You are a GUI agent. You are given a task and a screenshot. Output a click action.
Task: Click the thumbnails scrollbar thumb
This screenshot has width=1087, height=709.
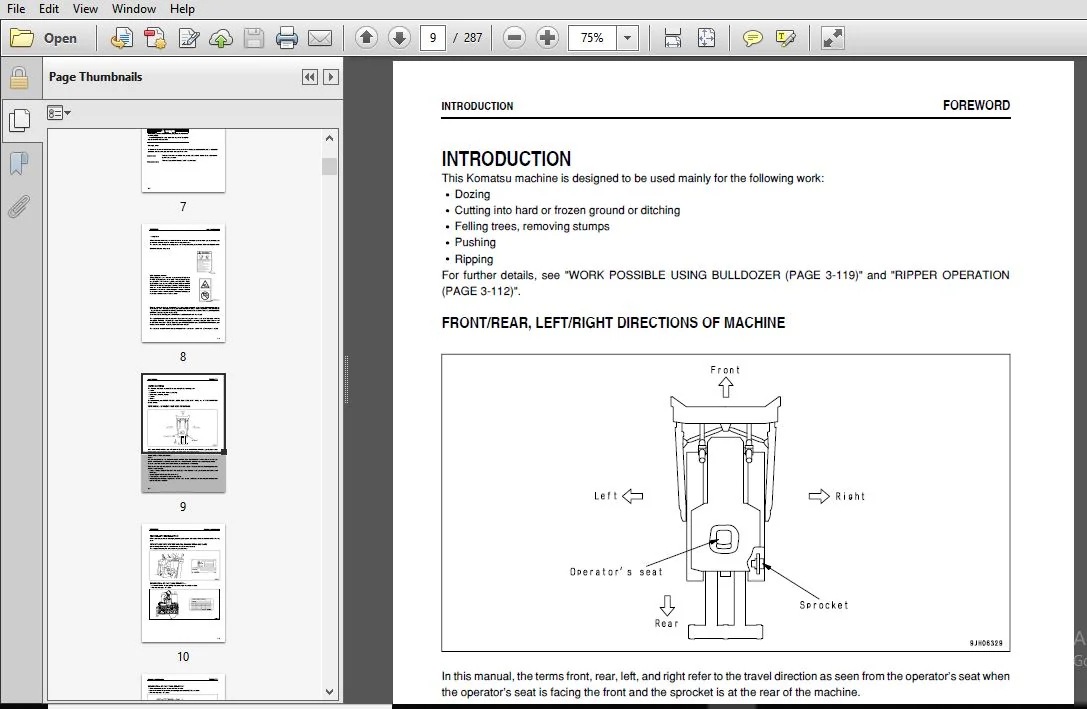point(329,166)
